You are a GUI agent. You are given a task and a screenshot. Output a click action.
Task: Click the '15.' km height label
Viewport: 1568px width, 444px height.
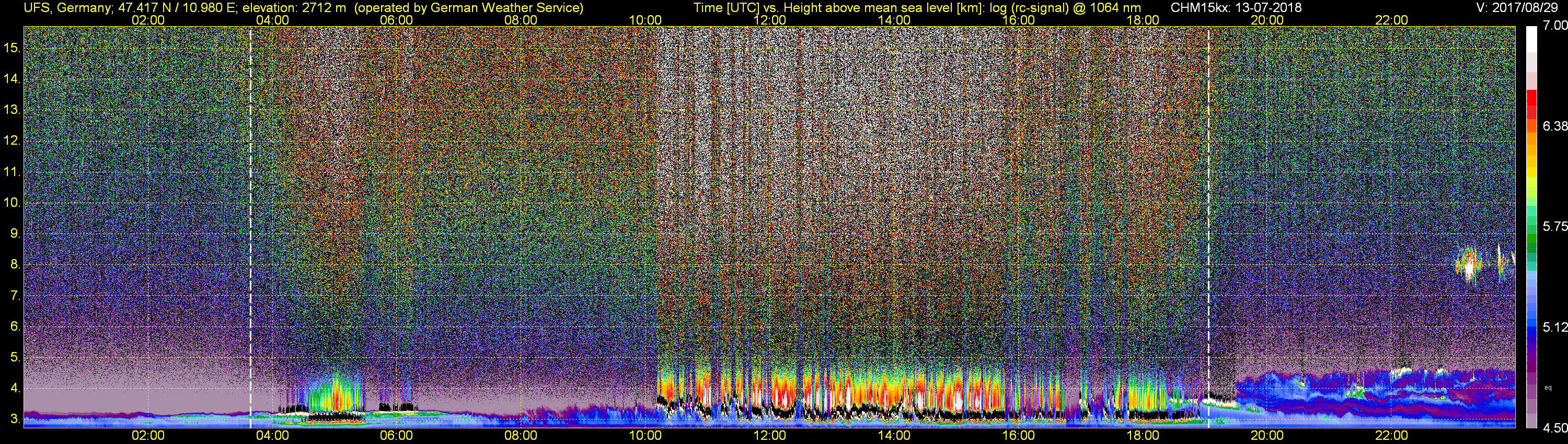pyautogui.click(x=12, y=48)
